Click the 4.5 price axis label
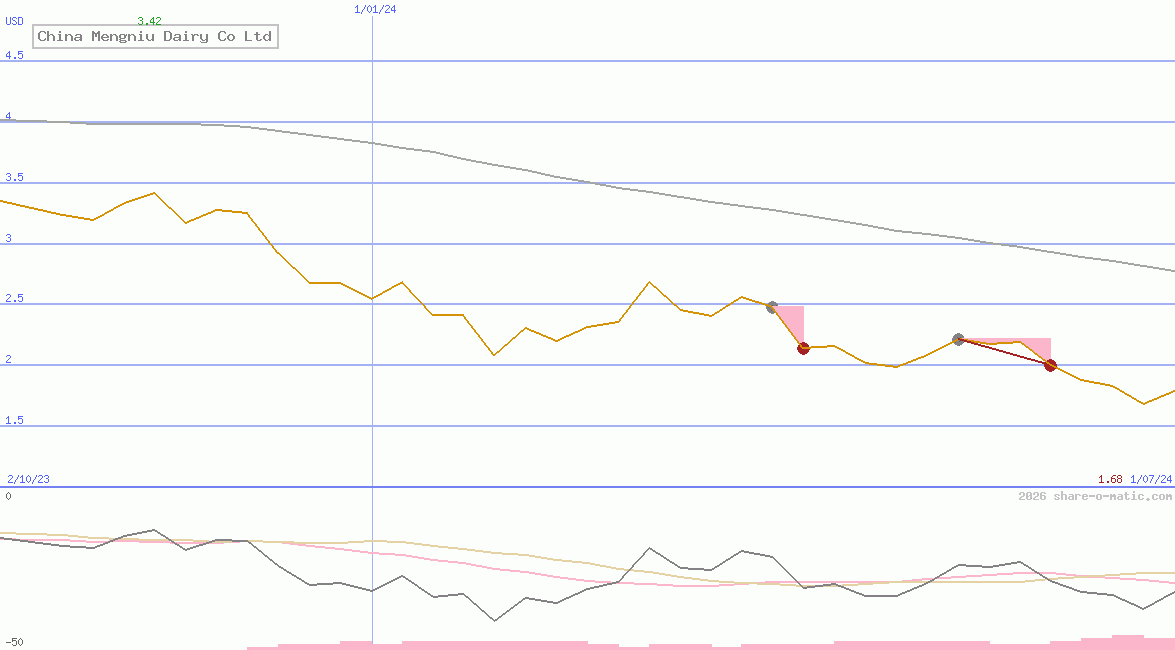This screenshot has width=1175, height=650. (14, 55)
